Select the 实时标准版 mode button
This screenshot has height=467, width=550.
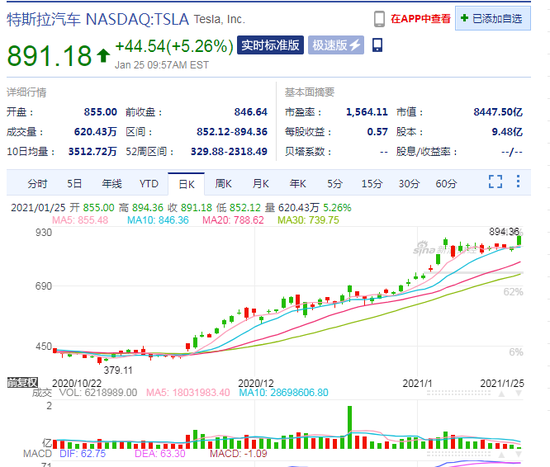point(270,45)
